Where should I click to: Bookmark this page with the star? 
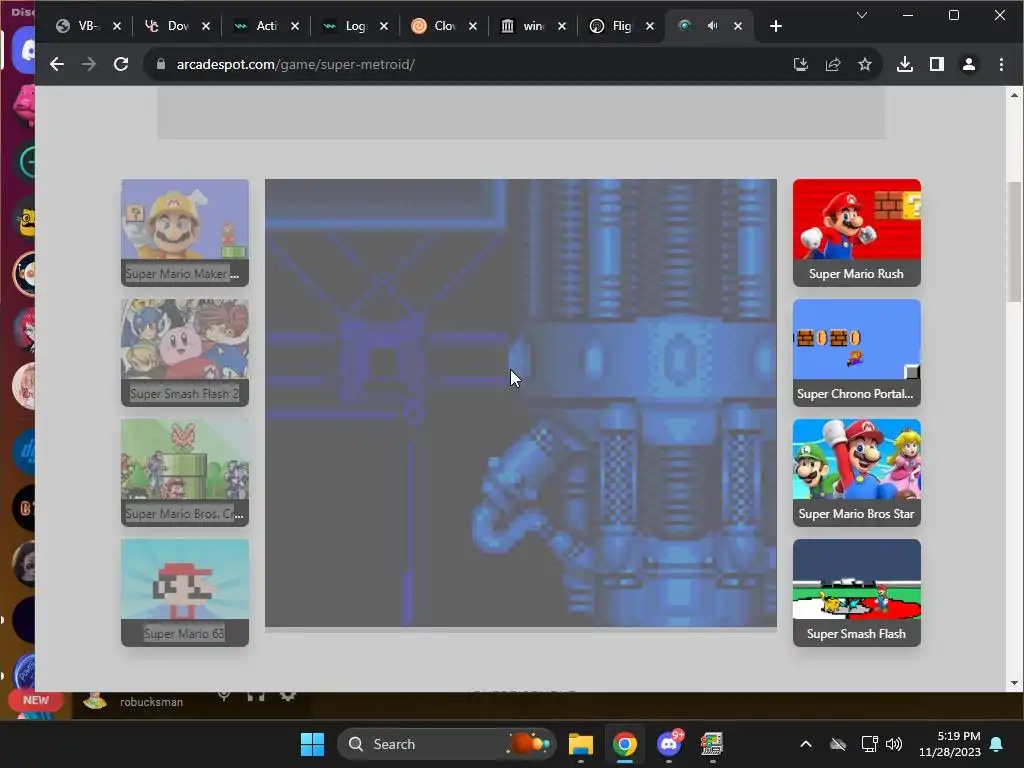click(865, 64)
